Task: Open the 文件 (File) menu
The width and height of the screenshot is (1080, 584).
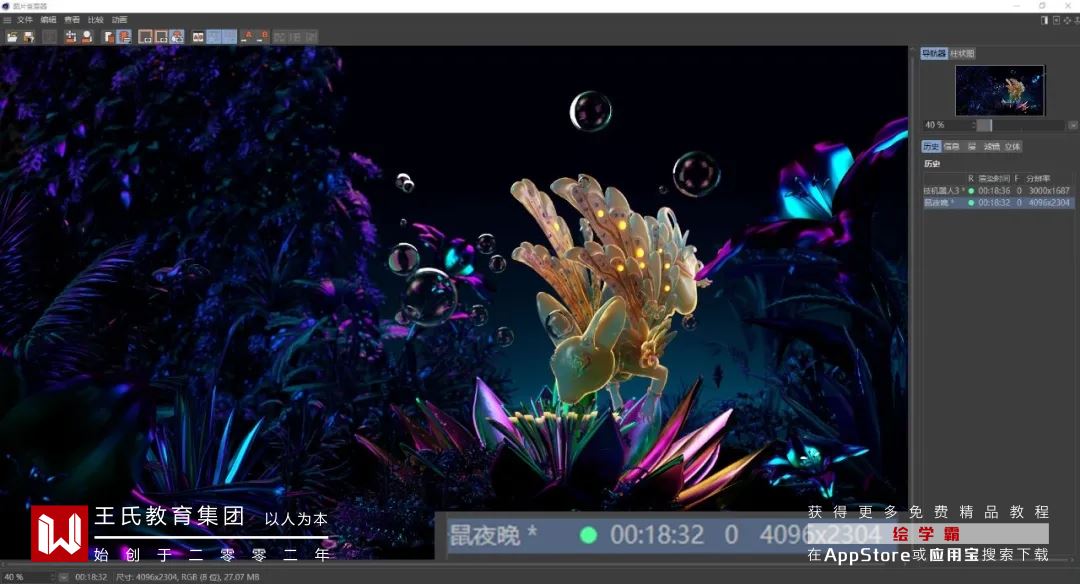Action: [x=25, y=20]
